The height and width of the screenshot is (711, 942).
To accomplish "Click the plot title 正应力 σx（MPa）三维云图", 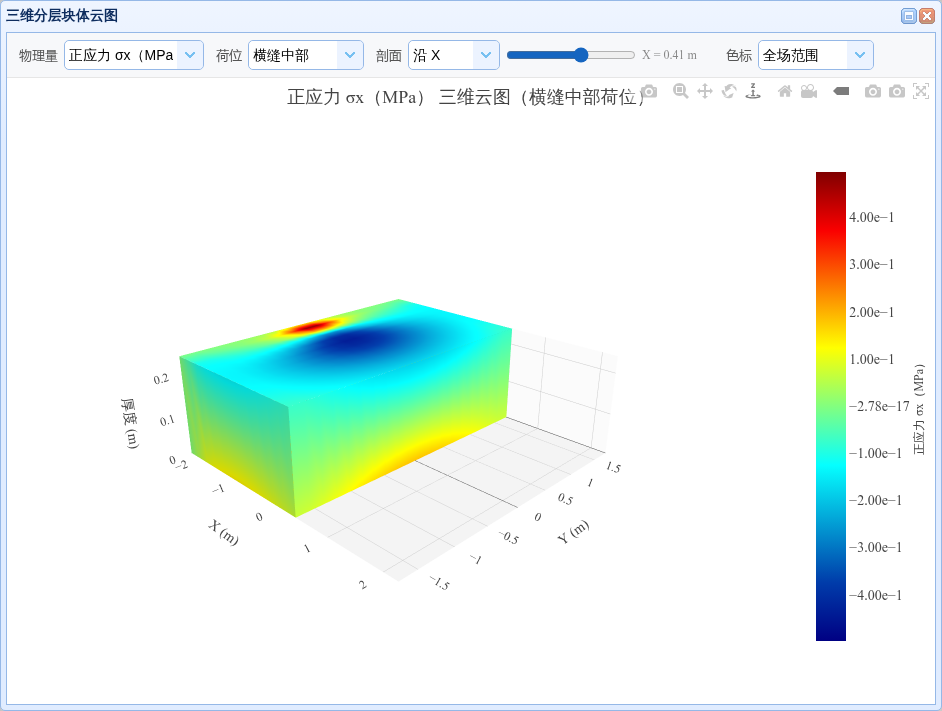I will [466, 97].
